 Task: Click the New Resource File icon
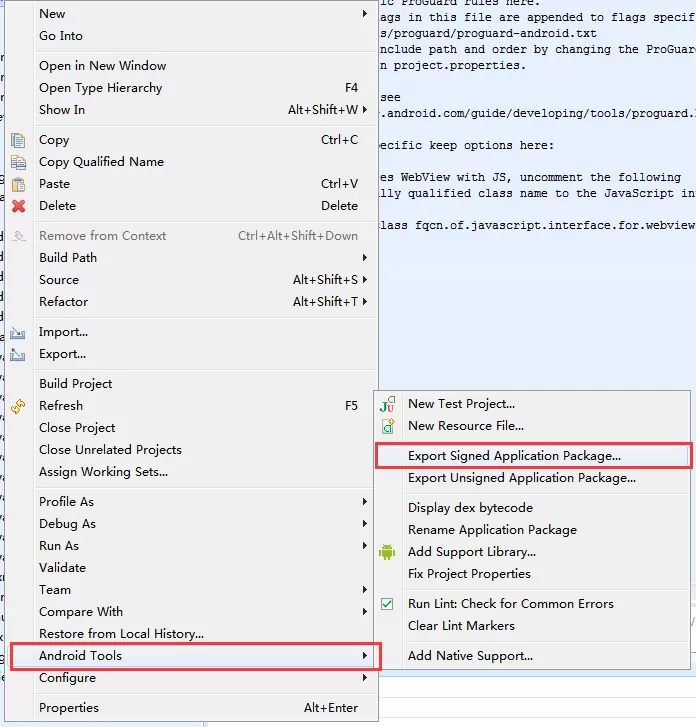(x=387, y=426)
